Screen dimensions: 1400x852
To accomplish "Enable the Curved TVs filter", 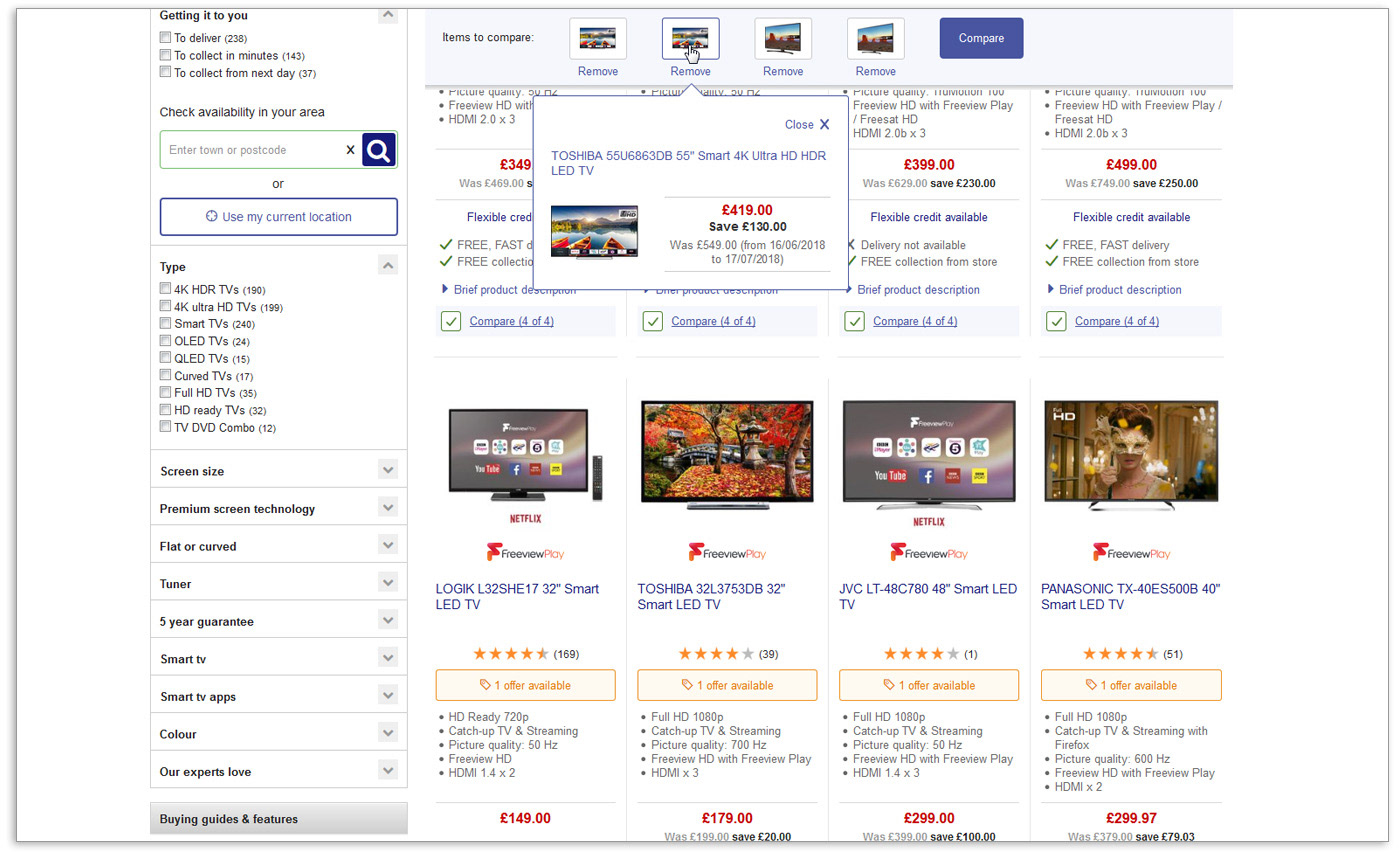I will coord(165,375).
